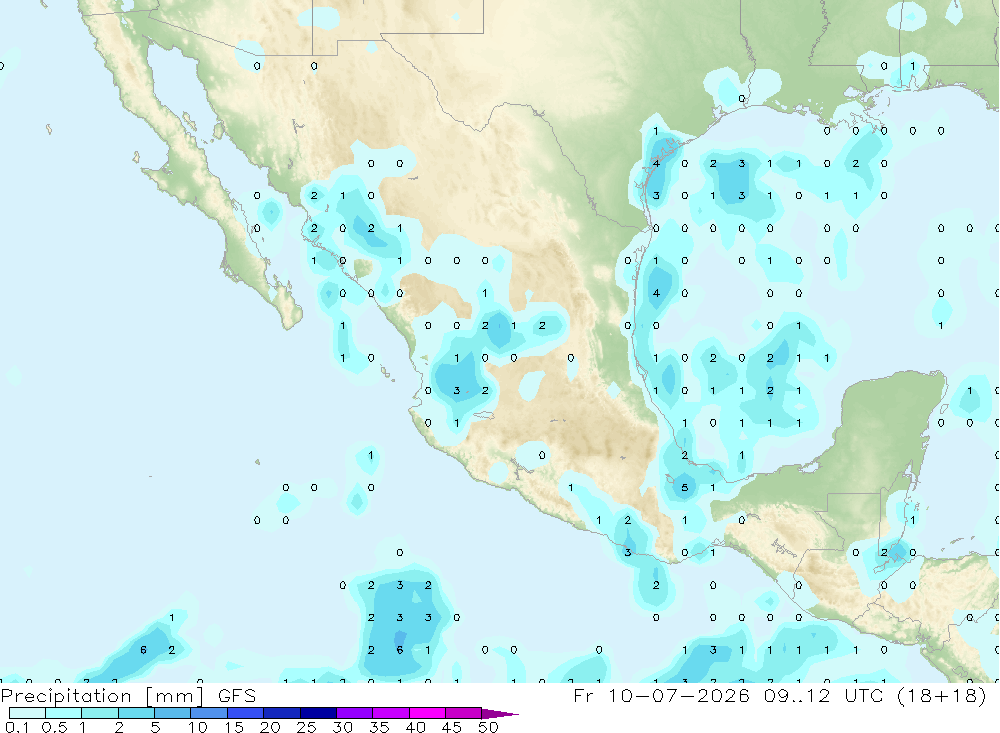Choose the 20–25 mm legend color swatch
1000x733 pixels.
pos(282,713)
